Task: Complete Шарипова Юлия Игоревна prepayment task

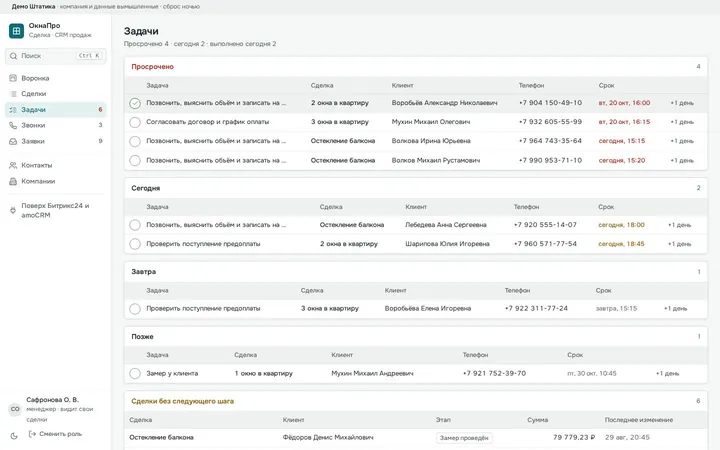Action: coord(135,244)
